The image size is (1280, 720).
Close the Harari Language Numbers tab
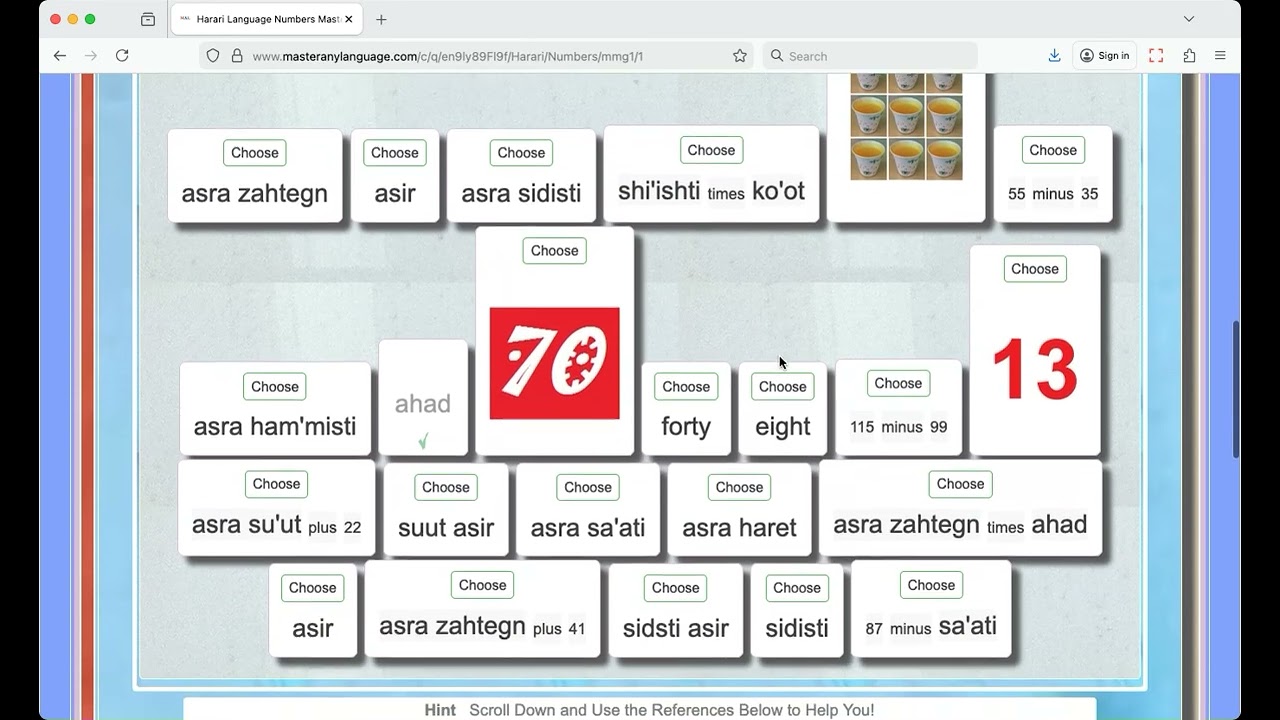pyautogui.click(x=349, y=19)
